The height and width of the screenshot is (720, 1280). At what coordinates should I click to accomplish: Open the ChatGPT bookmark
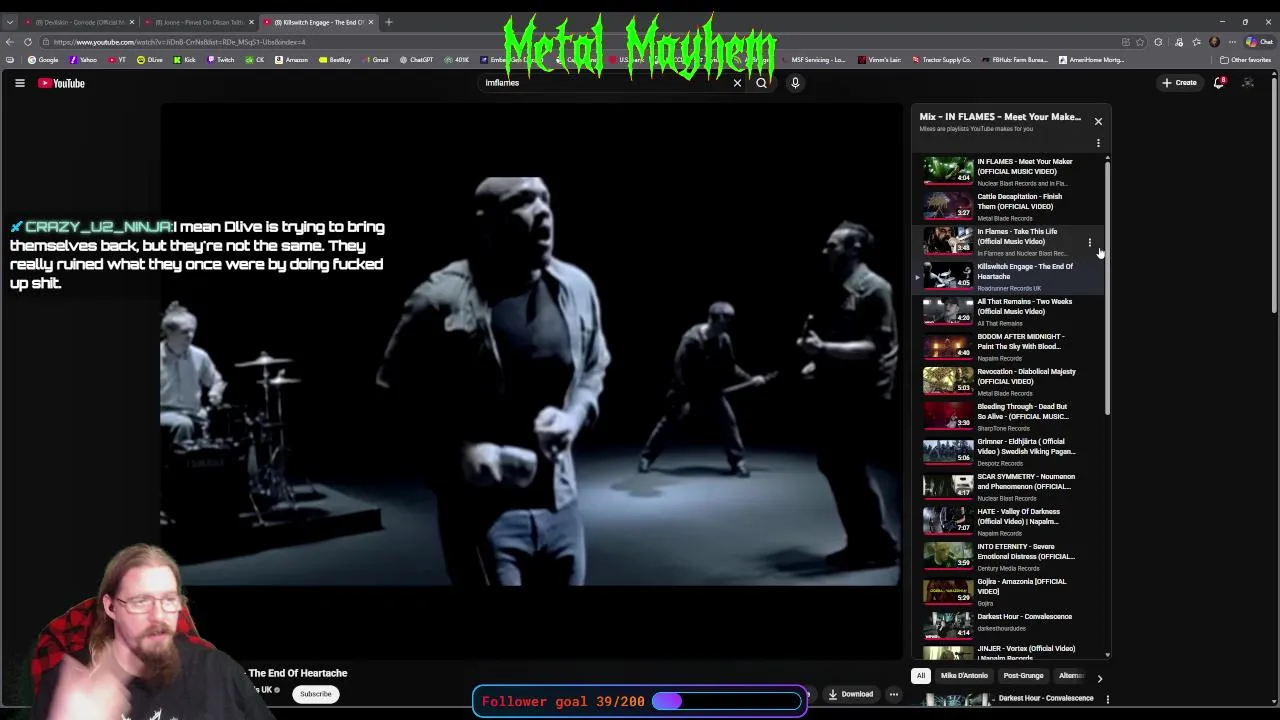coord(416,60)
